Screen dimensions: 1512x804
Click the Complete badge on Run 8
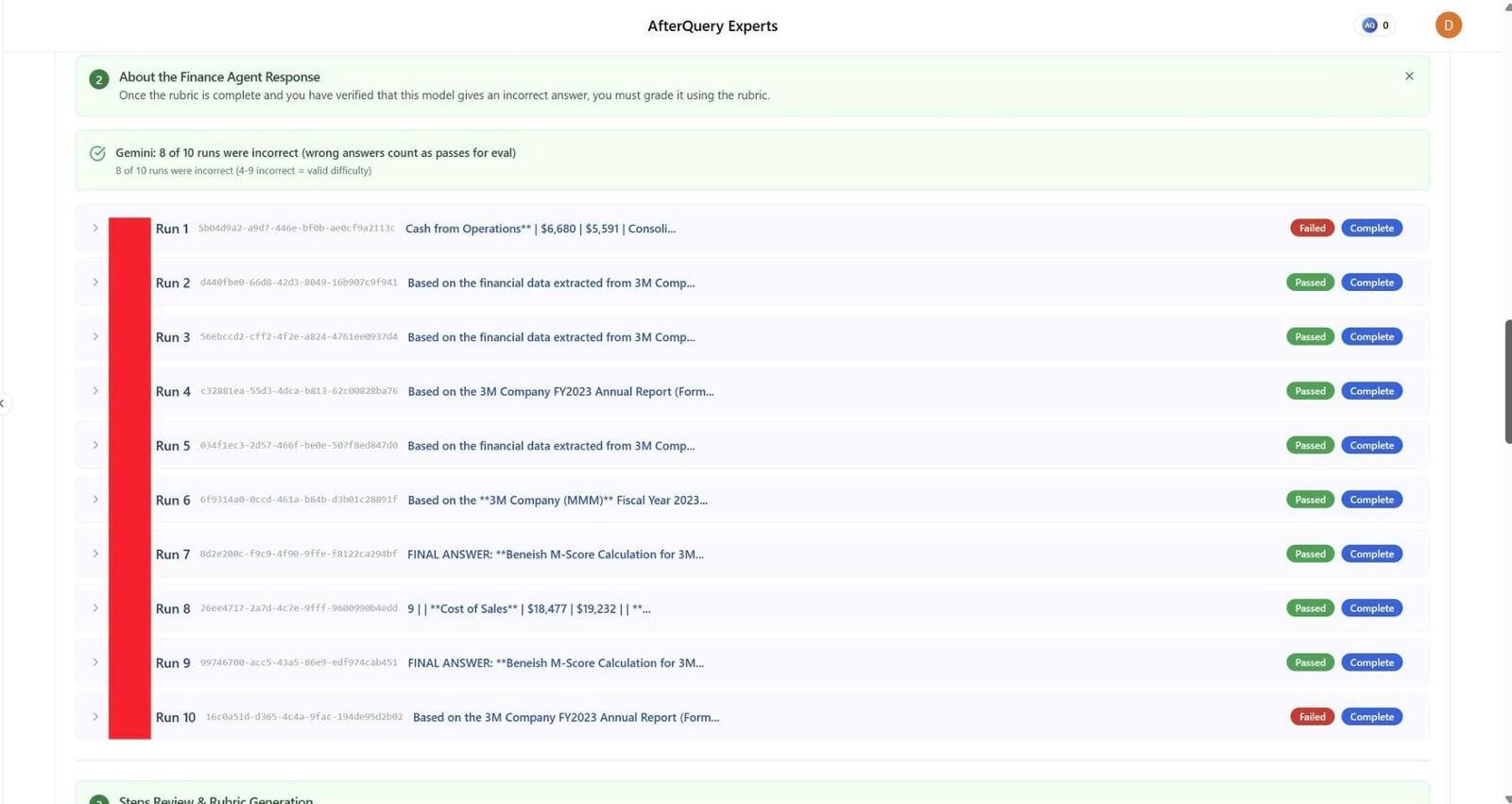coord(1371,608)
